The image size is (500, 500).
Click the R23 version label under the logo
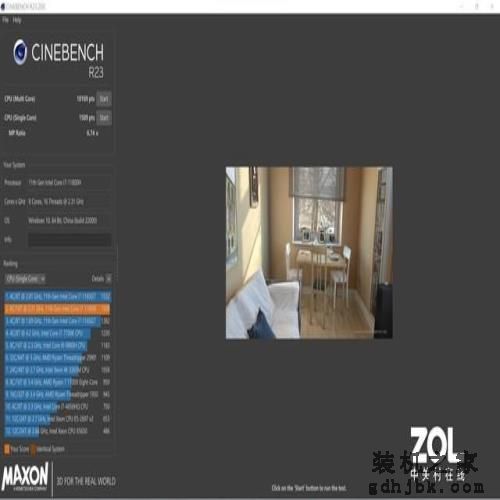(96, 72)
